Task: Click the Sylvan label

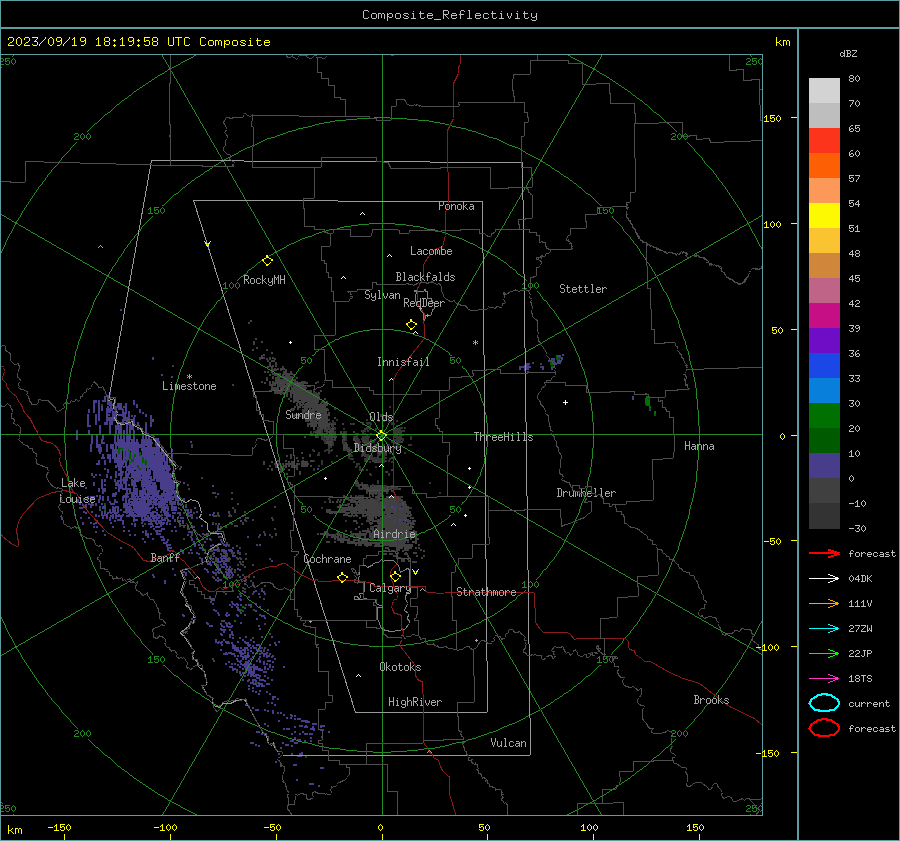Action: point(382,295)
